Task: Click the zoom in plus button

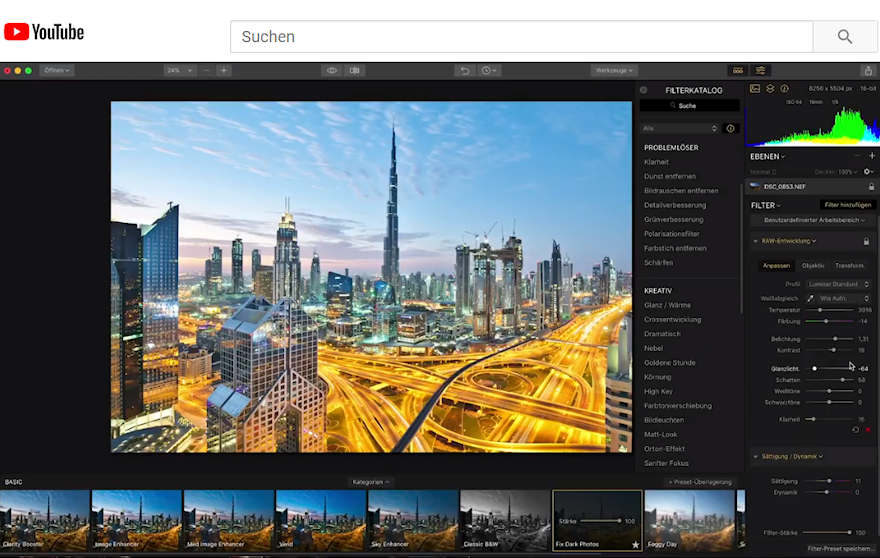Action: click(223, 71)
